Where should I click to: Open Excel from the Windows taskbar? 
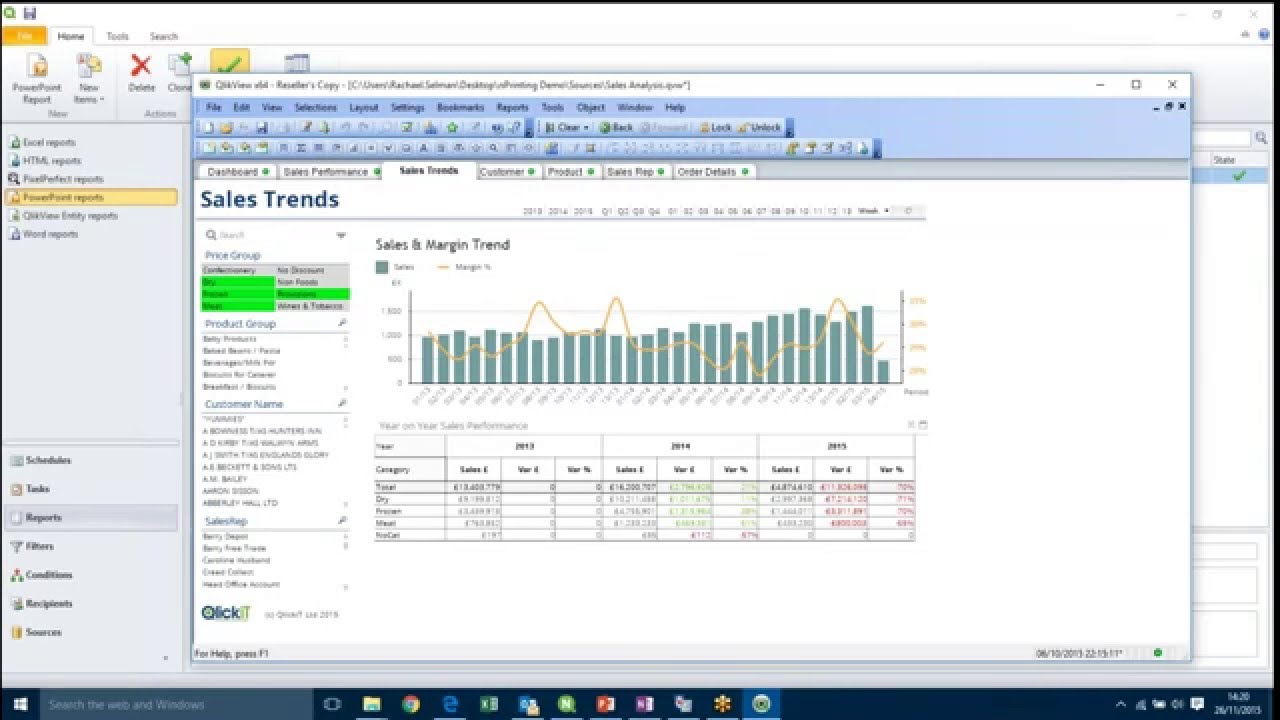488,704
